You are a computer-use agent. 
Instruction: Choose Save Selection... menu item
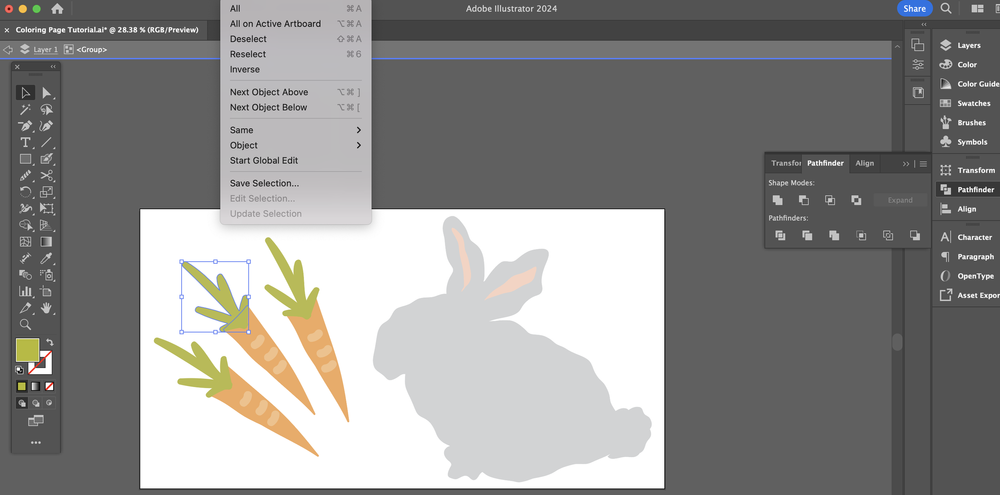[x=296, y=183]
